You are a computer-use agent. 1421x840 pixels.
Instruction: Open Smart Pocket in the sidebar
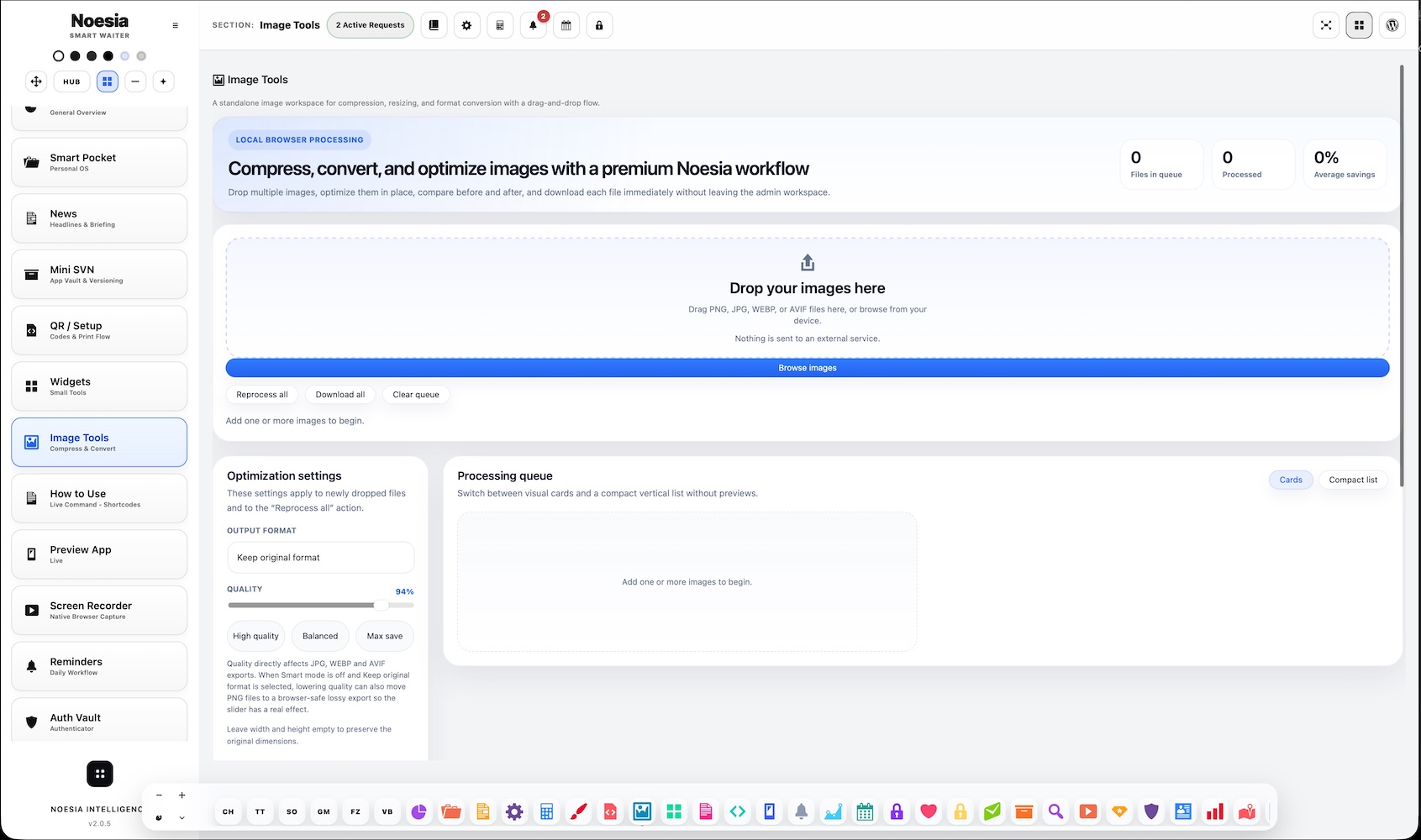point(99,162)
